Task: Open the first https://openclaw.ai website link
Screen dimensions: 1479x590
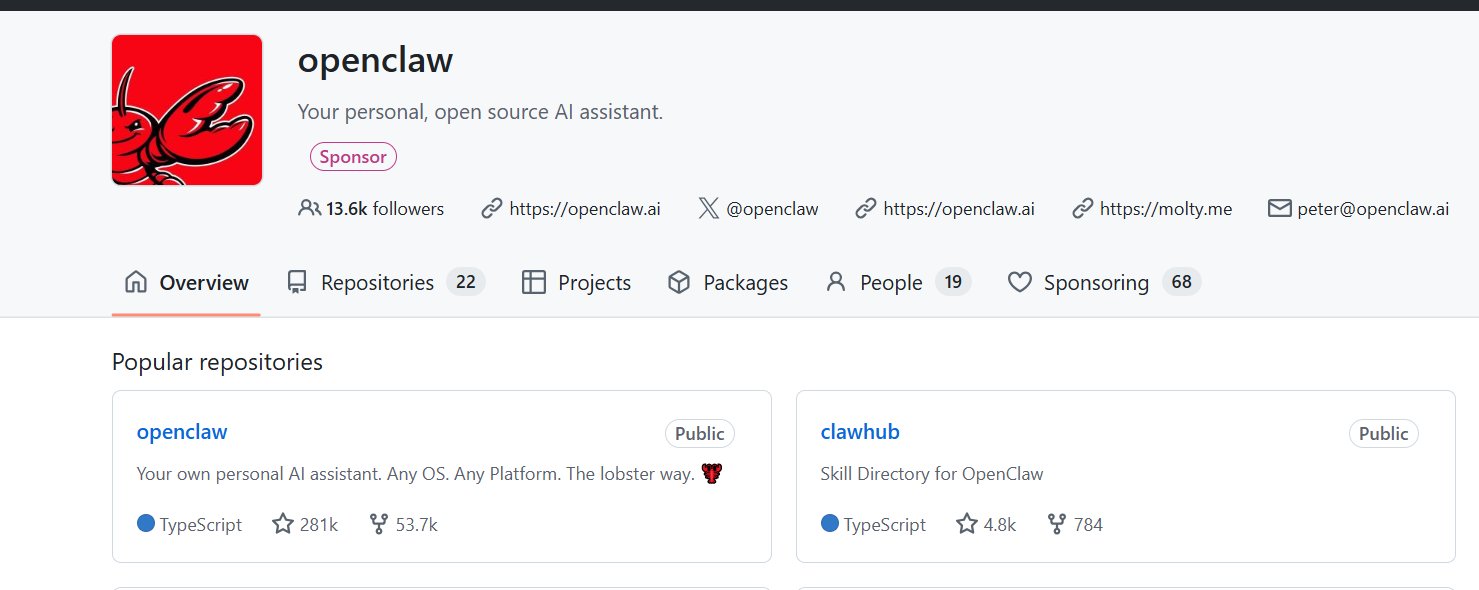Action: [x=584, y=209]
